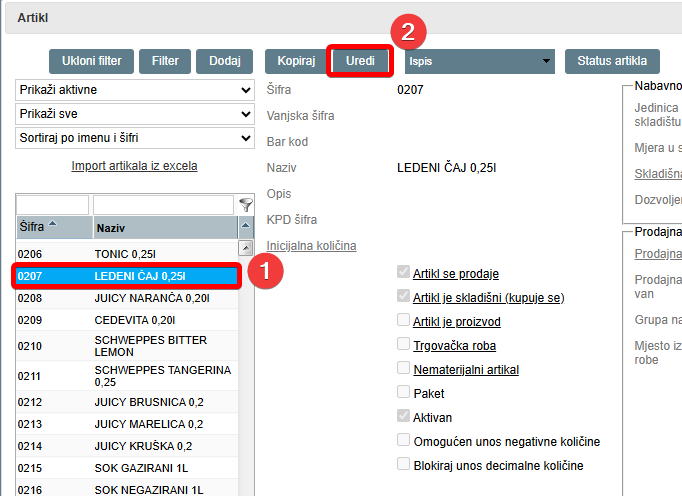Viewport: 682px width, 496px height.
Task: Click the Šifra column sort arrow
Action: (x=53, y=225)
